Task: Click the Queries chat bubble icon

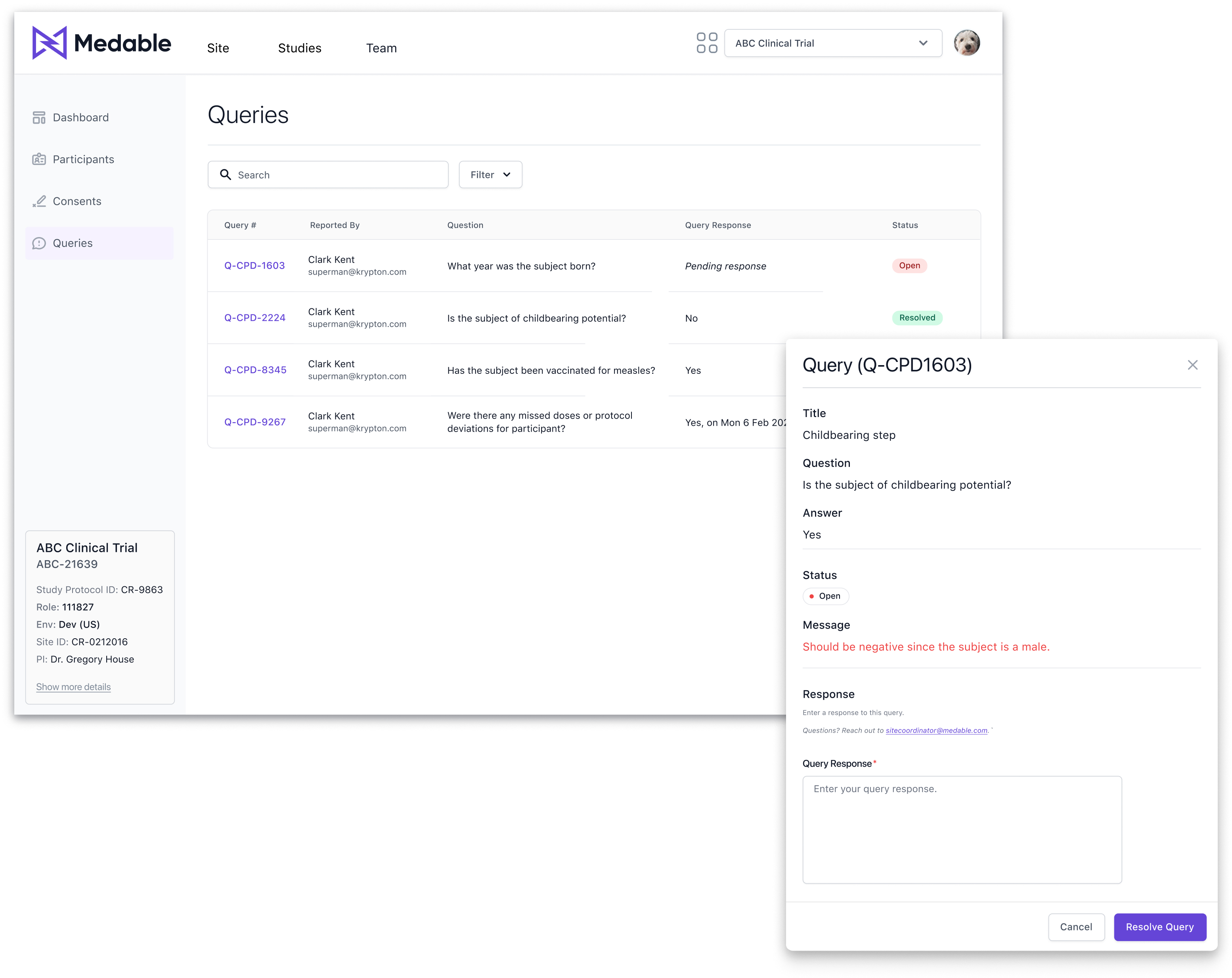Action: click(x=39, y=243)
